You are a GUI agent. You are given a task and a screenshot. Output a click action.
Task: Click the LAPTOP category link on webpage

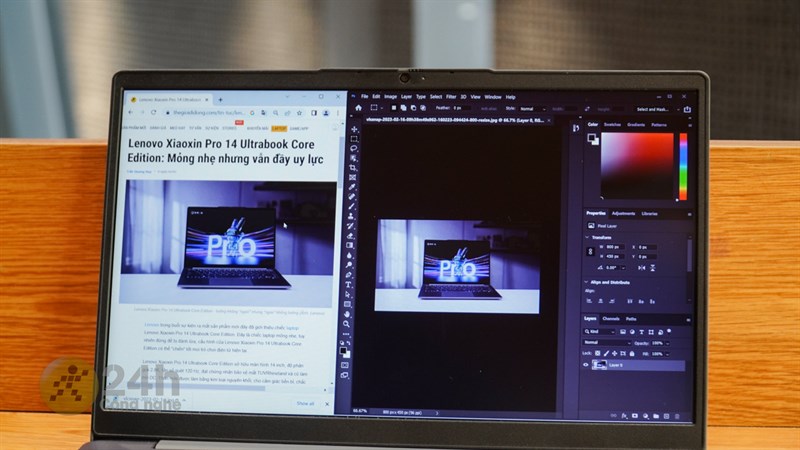pos(279,129)
